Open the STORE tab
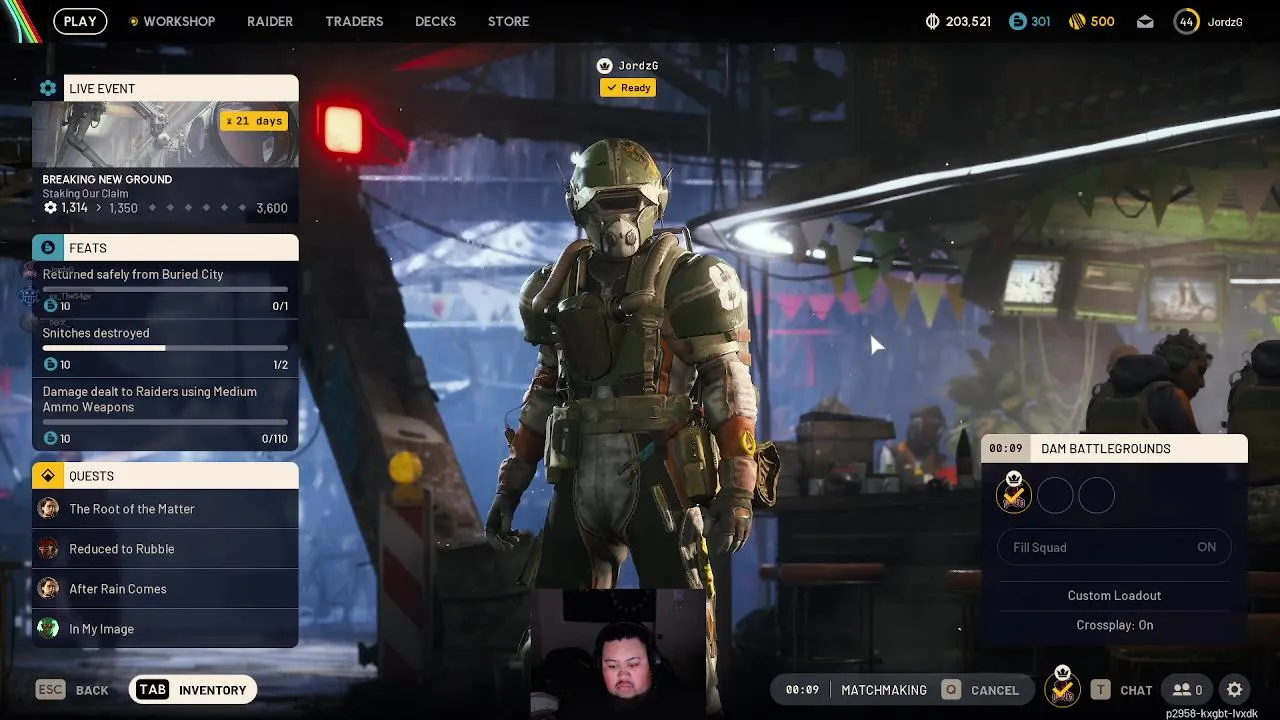Screen dimensions: 1280x720 (x=508, y=21)
